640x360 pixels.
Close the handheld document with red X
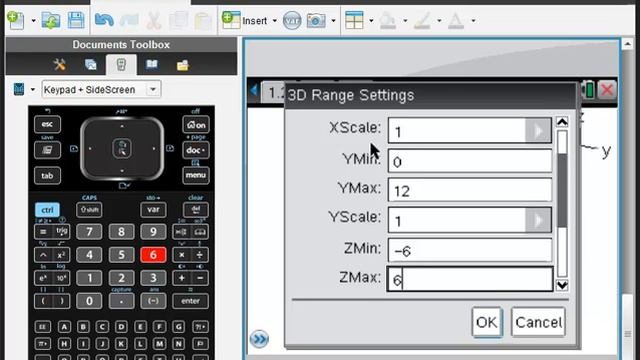click(607, 90)
